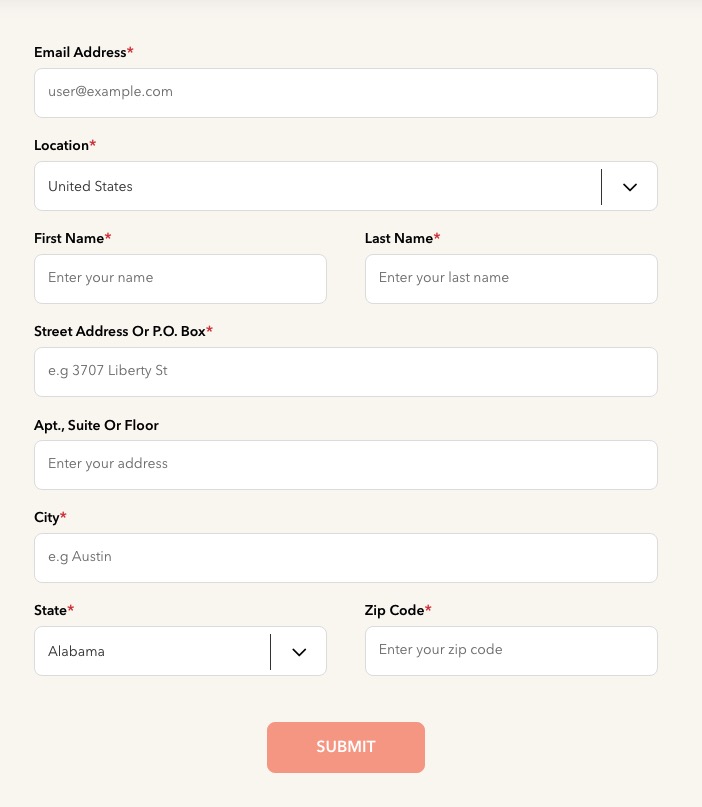Click the State dropdown chevron arrow
Screen dimensions: 702x807
(x=299, y=652)
